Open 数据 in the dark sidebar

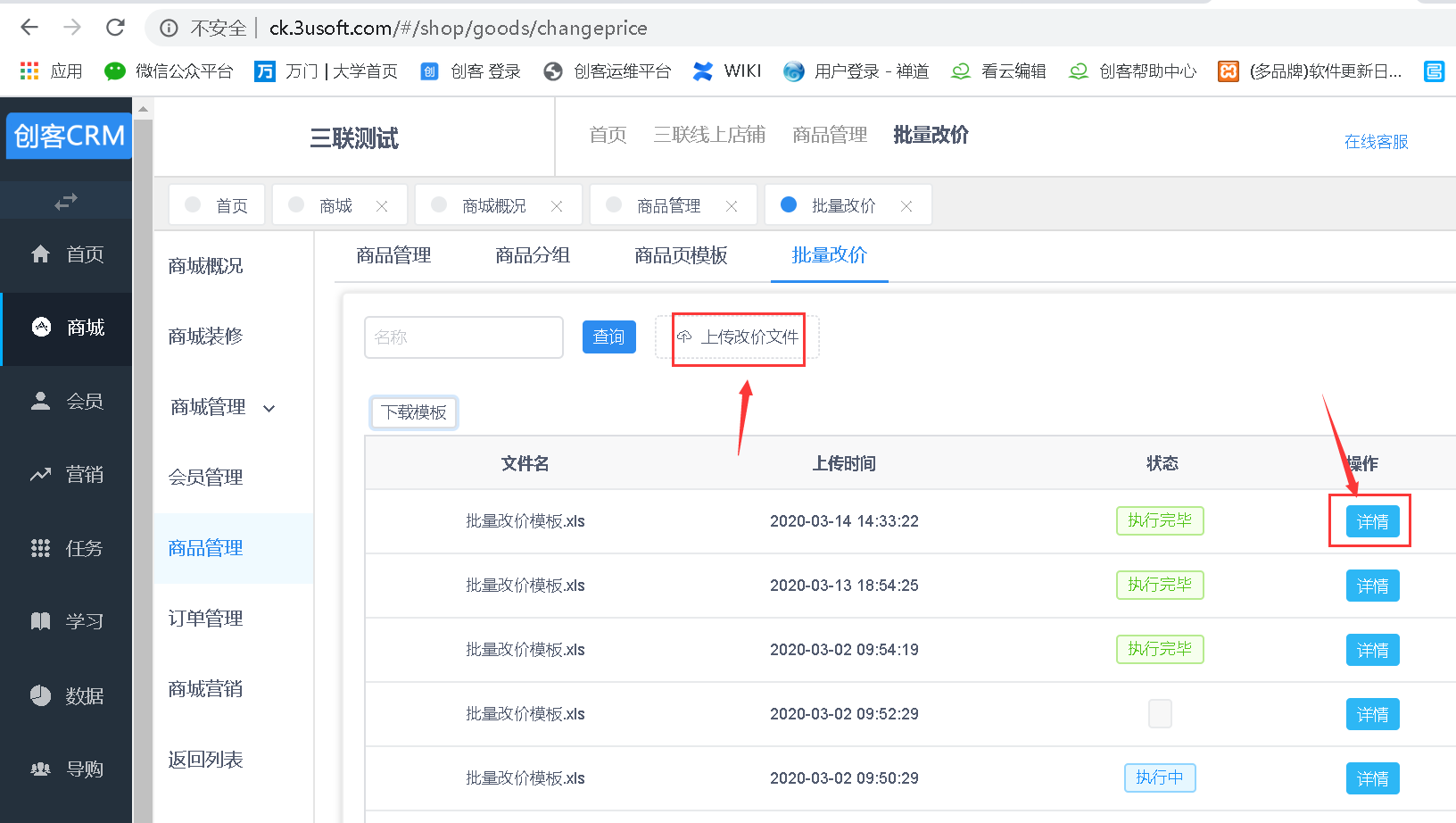pos(66,695)
